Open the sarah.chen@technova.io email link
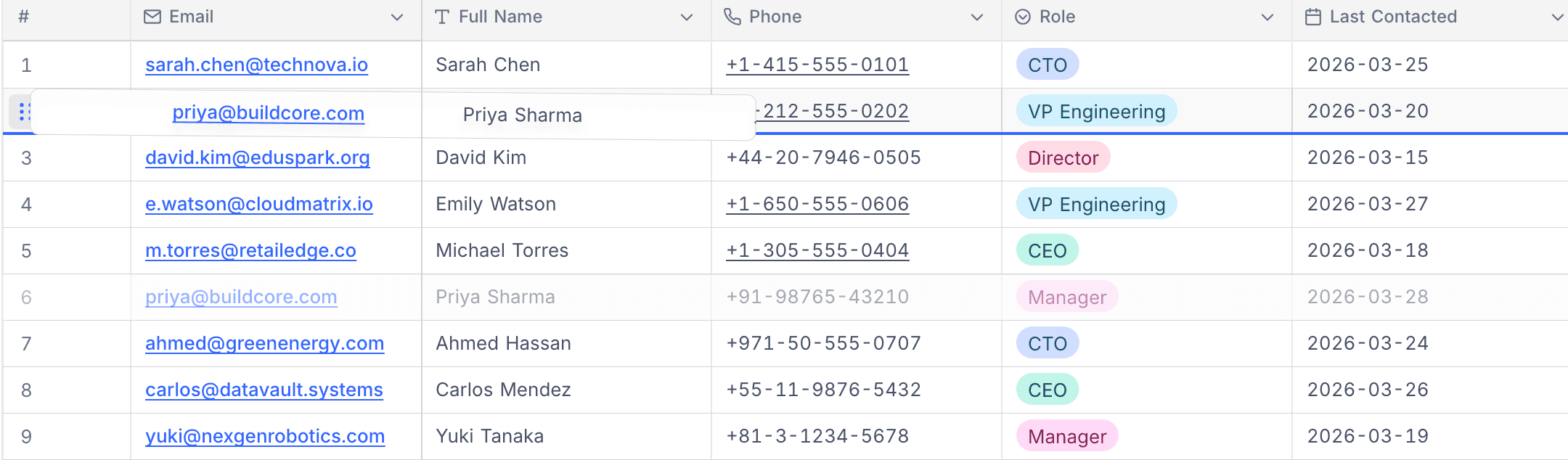 256,65
